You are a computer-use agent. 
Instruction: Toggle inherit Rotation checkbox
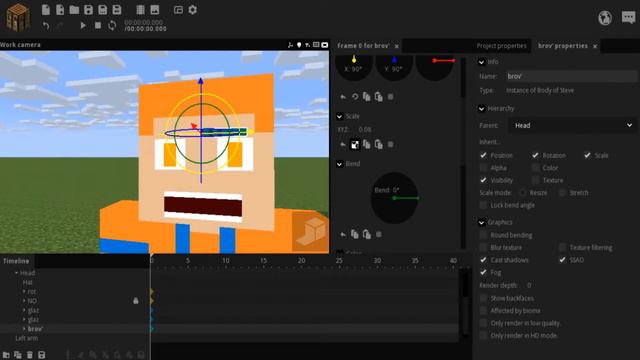535,155
